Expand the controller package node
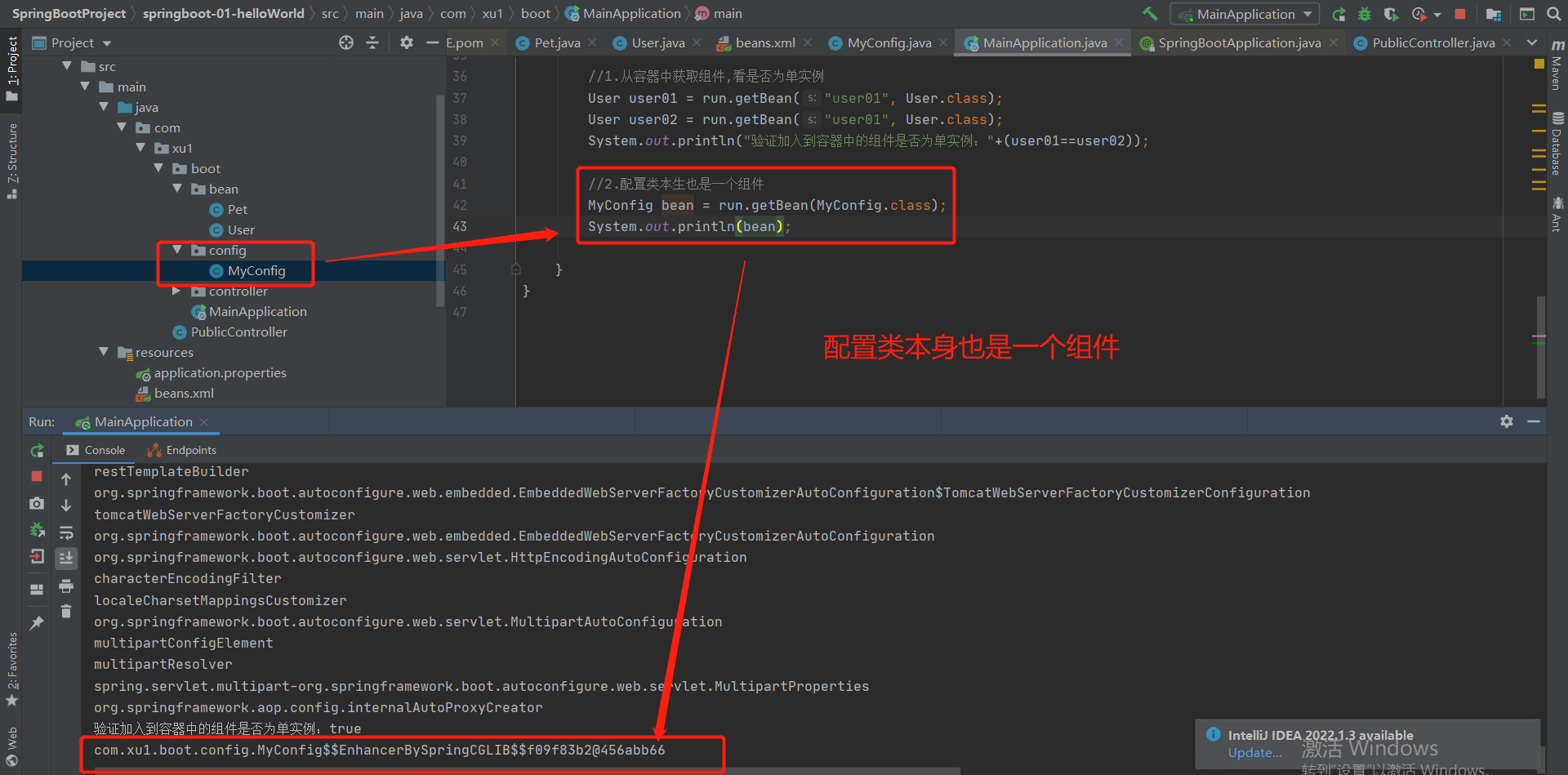 [177, 291]
